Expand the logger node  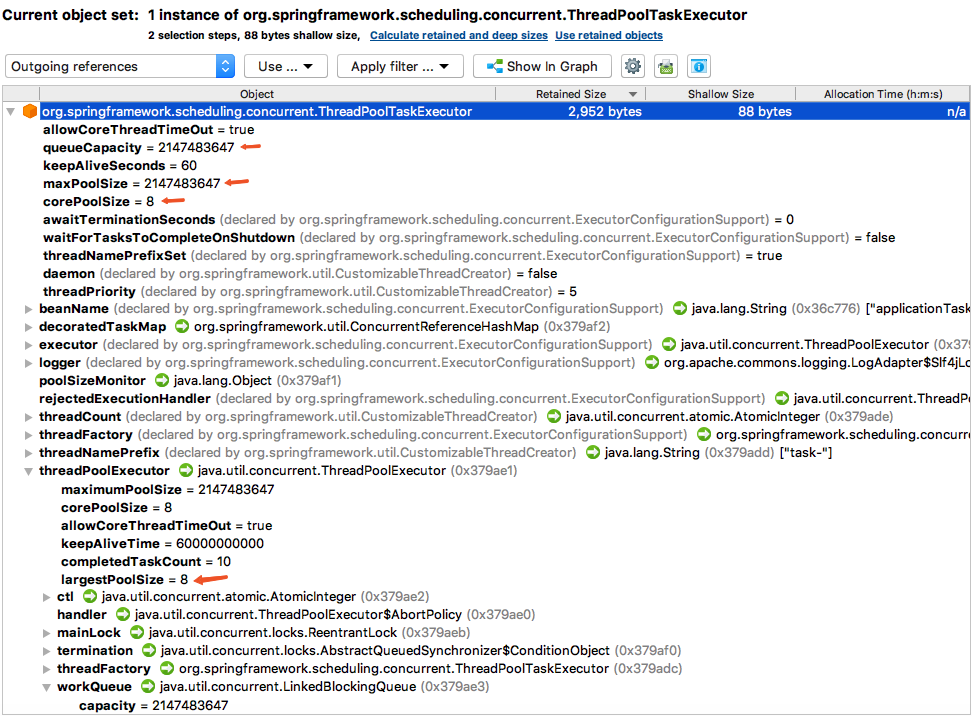pos(28,363)
